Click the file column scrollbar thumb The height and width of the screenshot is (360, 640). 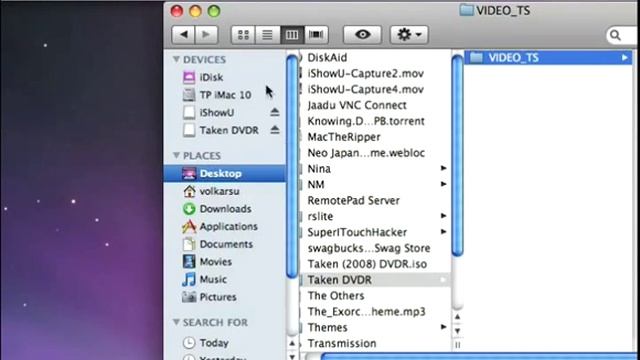[458, 155]
